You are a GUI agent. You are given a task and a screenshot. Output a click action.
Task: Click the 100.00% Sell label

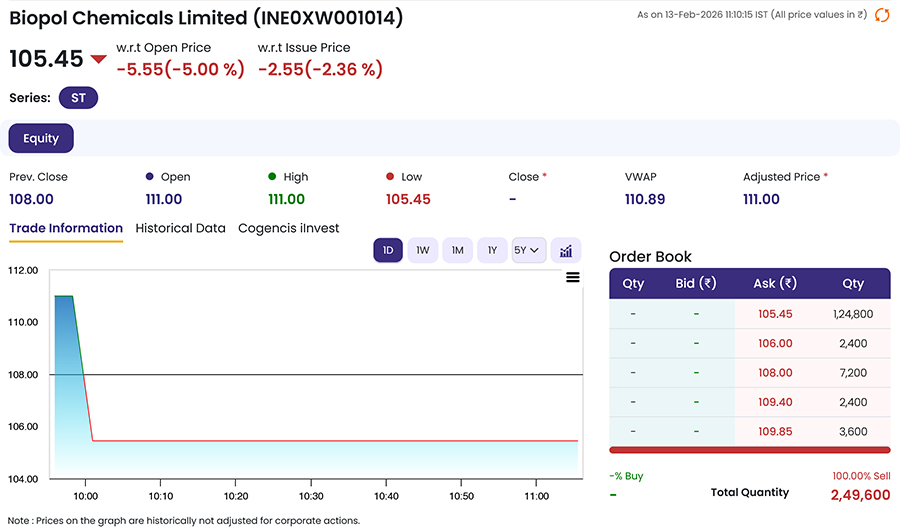click(x=861, y=476)
